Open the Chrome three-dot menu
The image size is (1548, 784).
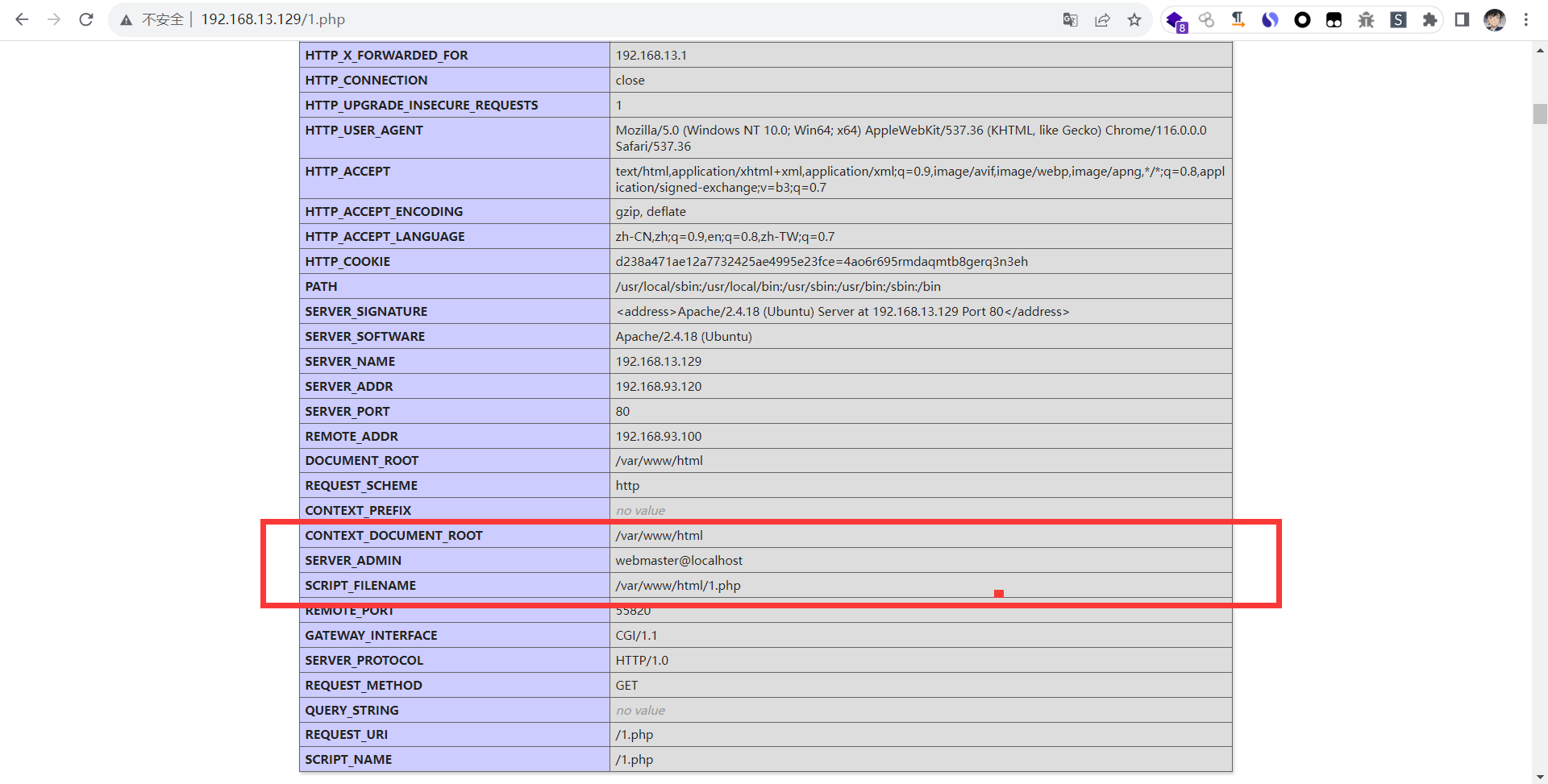point(1526,20)
